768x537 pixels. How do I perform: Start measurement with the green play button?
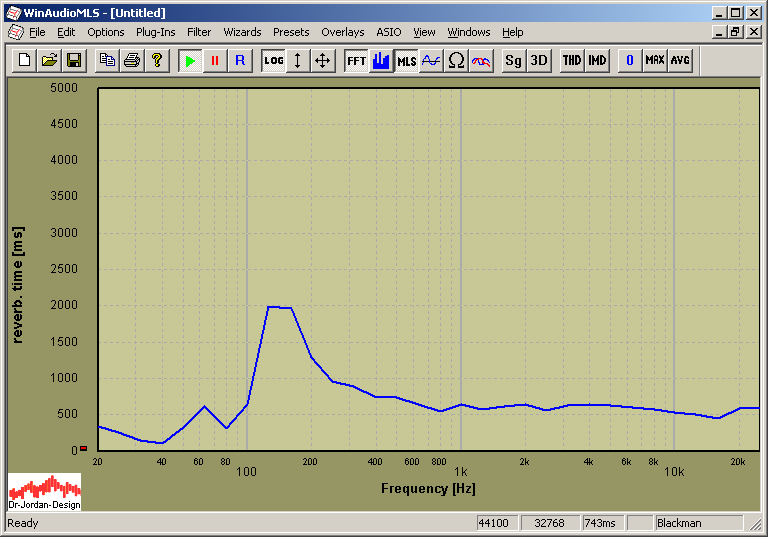(190, 61)
